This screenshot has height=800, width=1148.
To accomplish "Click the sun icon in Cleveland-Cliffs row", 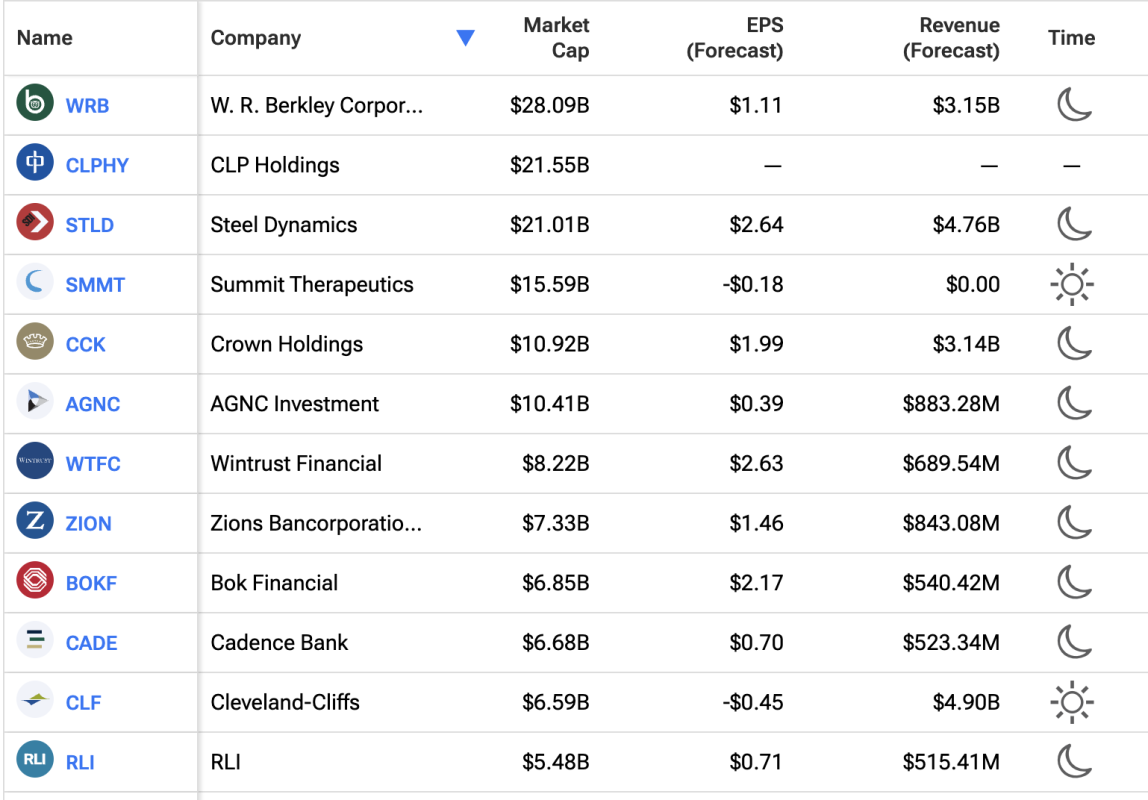I will pyautogui.click(x=1072, y=703).
